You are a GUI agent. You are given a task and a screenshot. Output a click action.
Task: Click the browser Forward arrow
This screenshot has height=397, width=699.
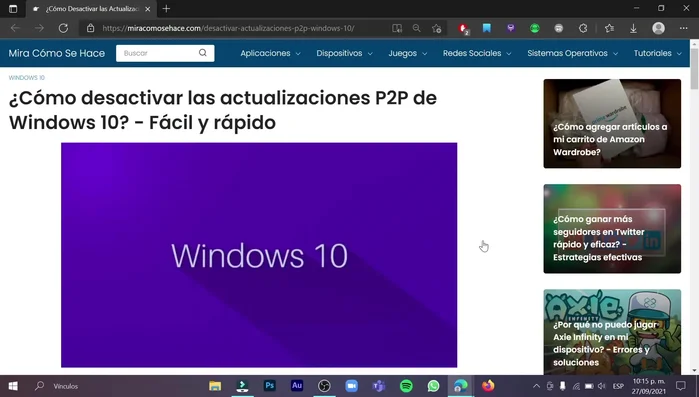point(39,28)
